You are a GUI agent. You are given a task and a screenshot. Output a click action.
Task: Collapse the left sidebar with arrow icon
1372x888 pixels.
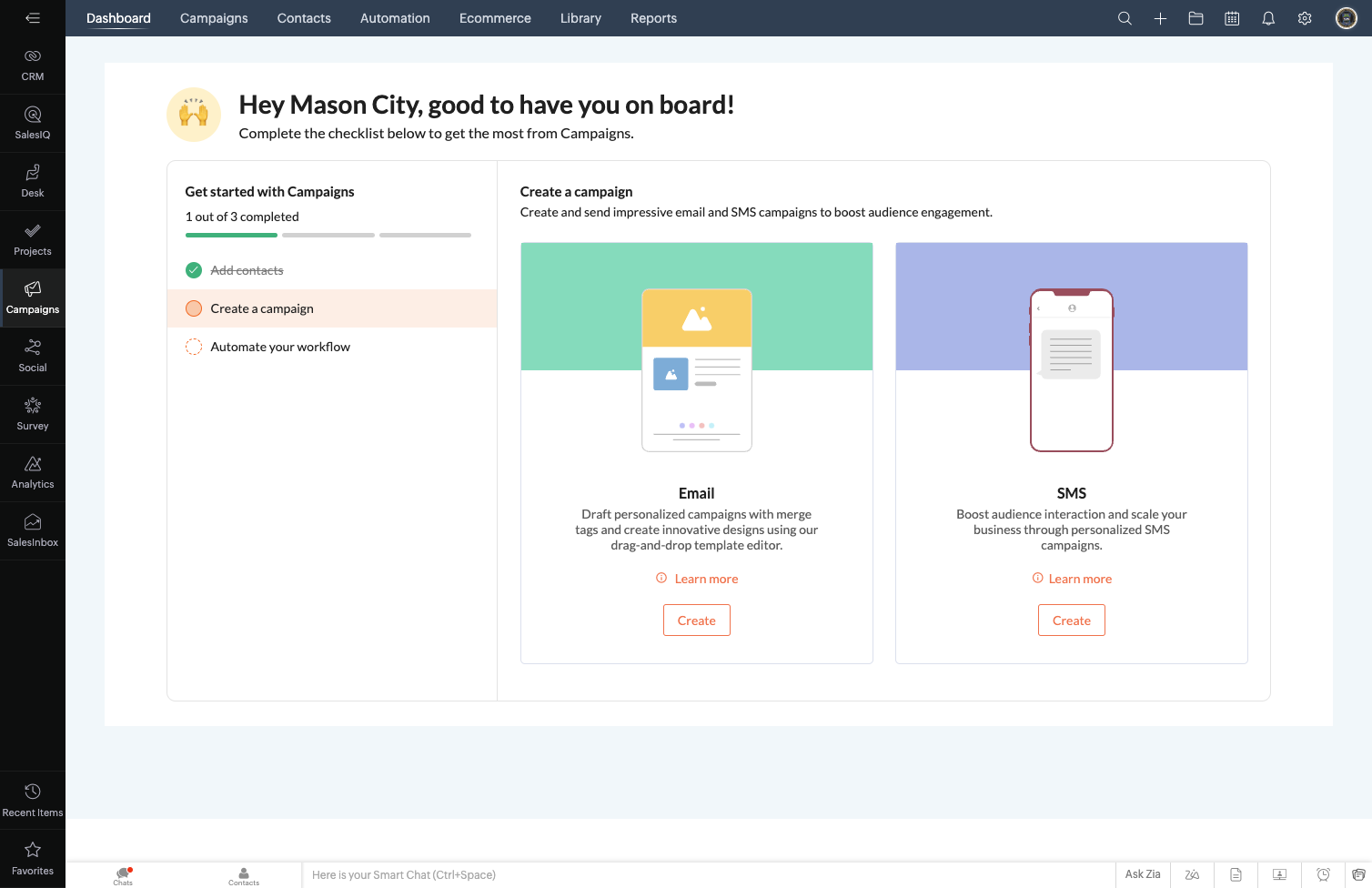(x=33, y=18)
